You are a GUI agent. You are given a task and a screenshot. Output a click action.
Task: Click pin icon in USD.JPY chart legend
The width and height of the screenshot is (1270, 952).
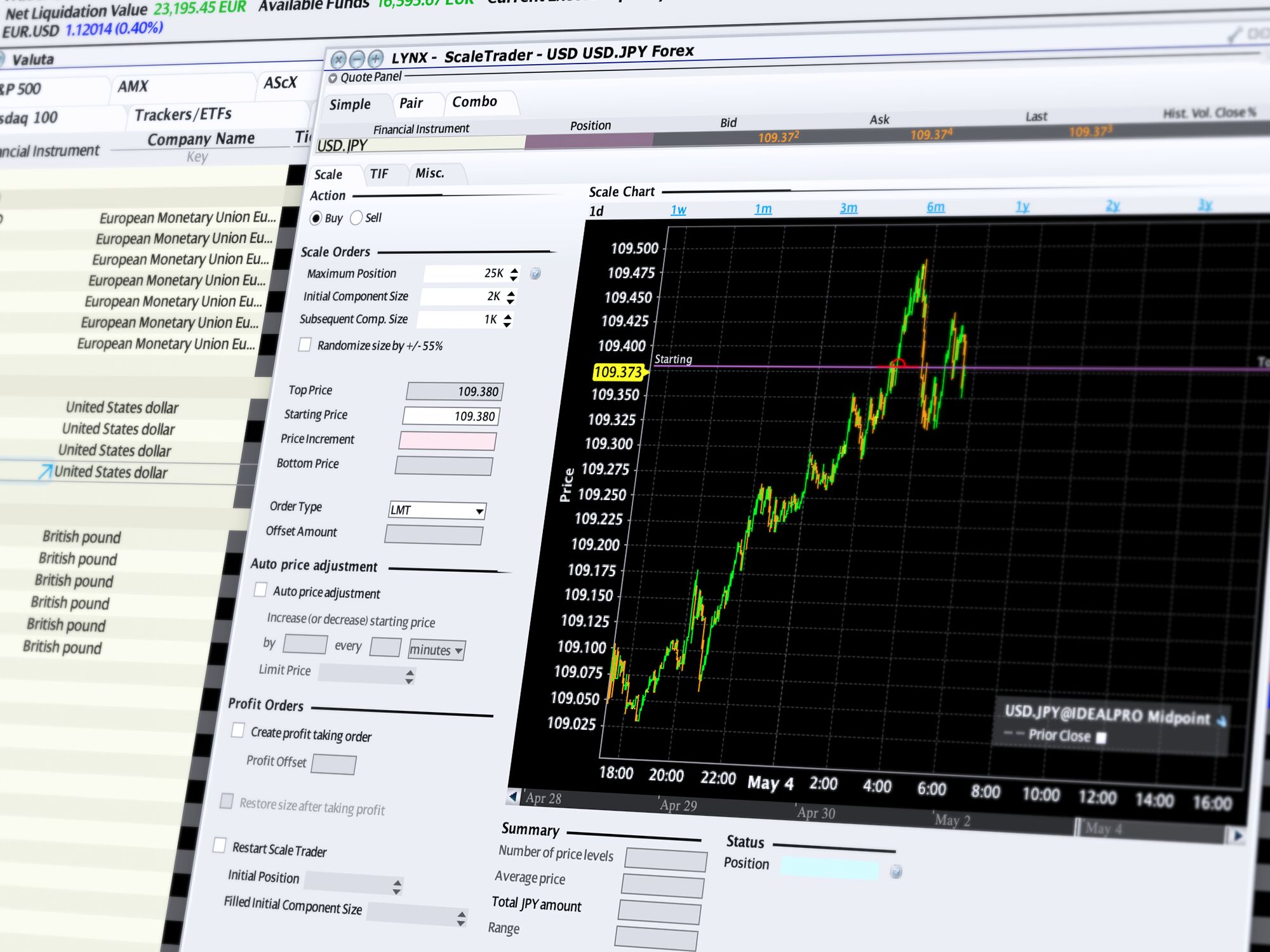(x=1222, y=720)
